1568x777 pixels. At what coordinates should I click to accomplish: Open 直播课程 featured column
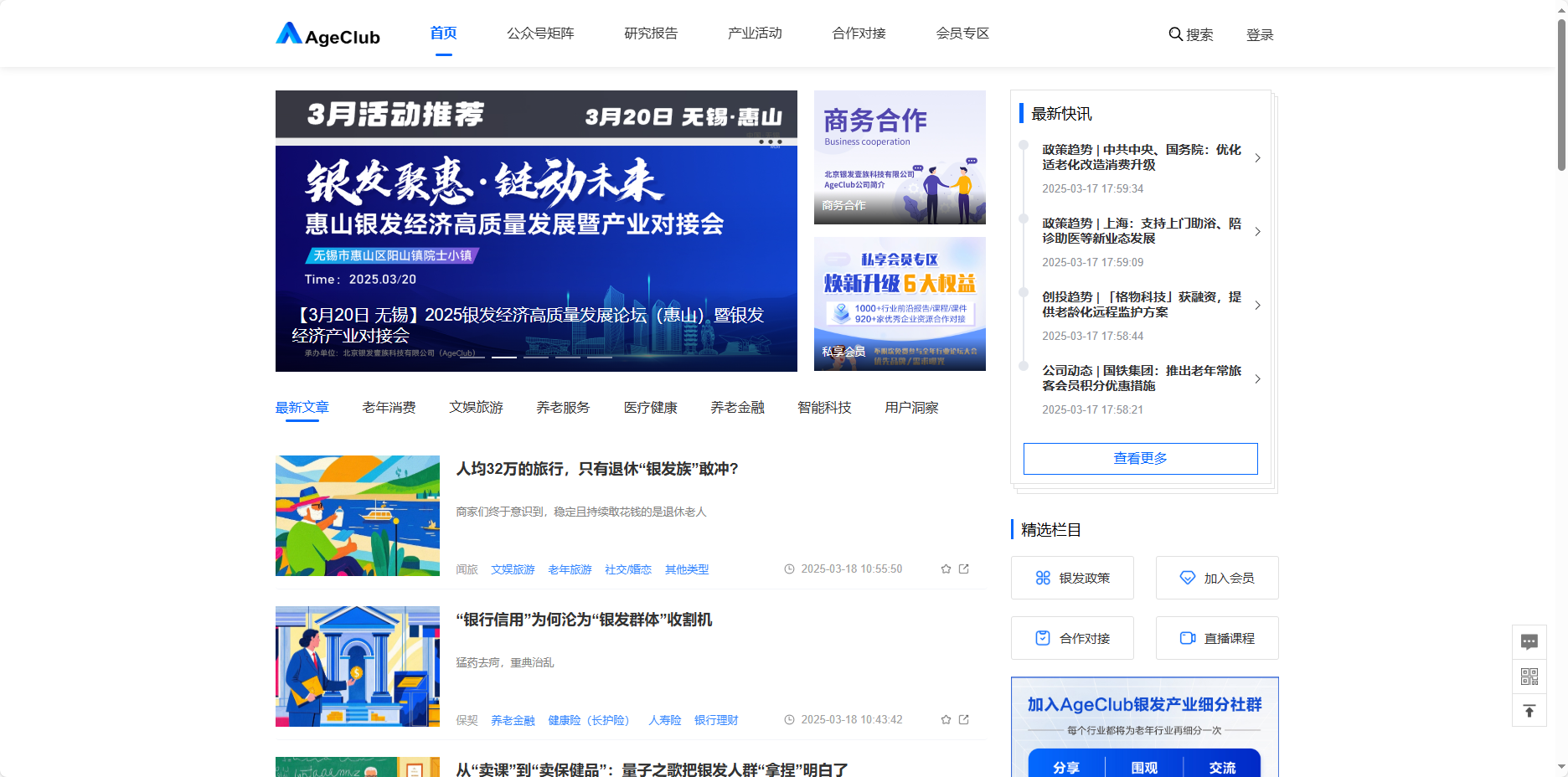coord(1217,638)
